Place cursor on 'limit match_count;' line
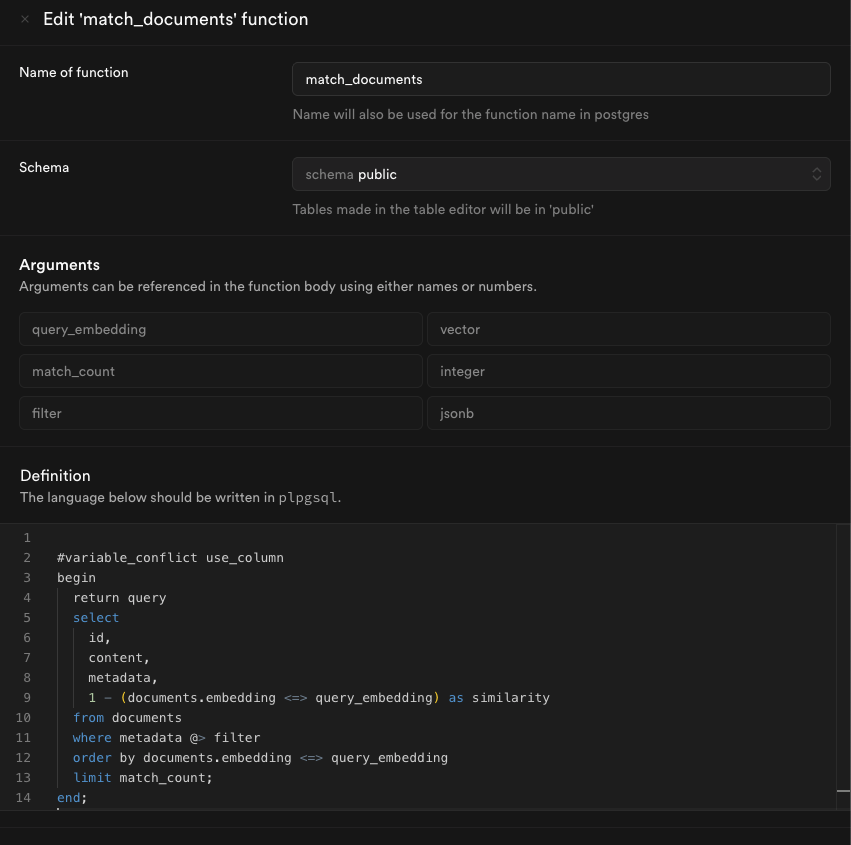 click(x=143, y=777)
